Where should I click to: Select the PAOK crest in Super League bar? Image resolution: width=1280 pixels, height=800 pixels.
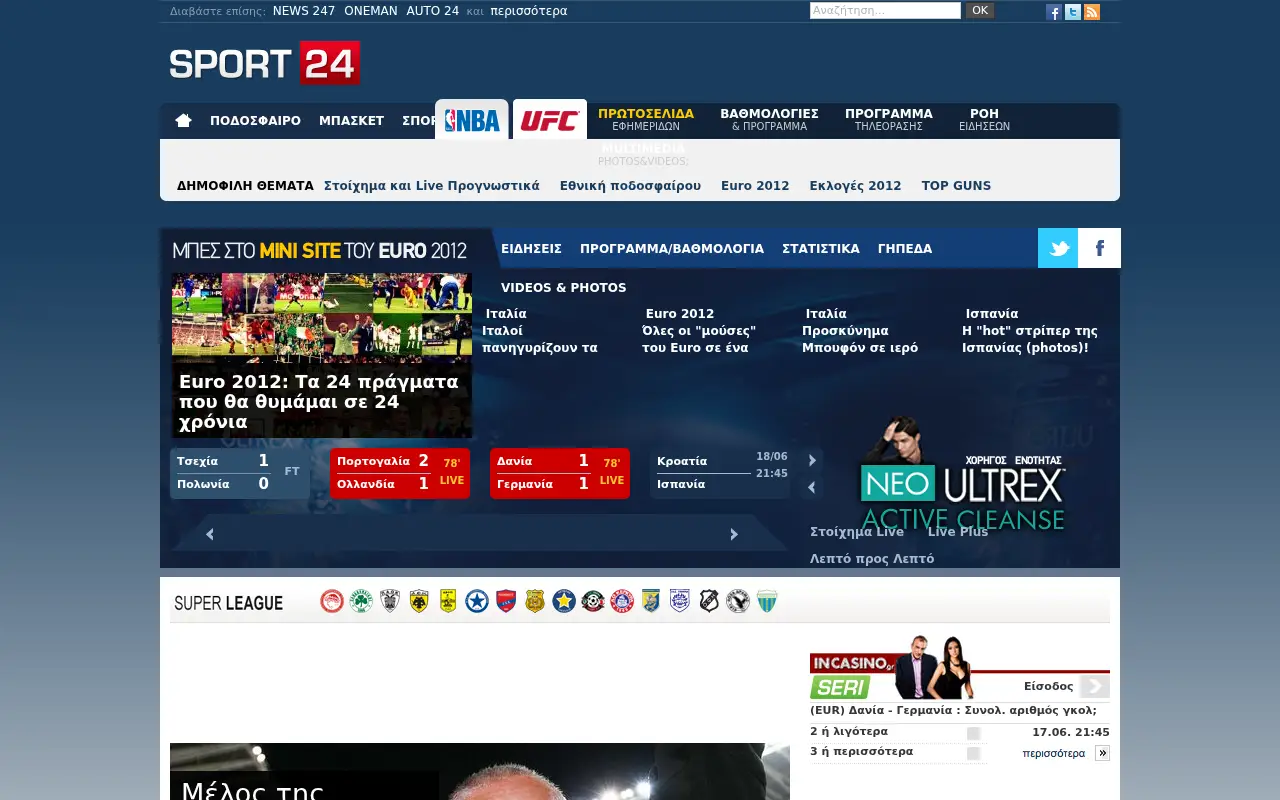coord(390,601)
